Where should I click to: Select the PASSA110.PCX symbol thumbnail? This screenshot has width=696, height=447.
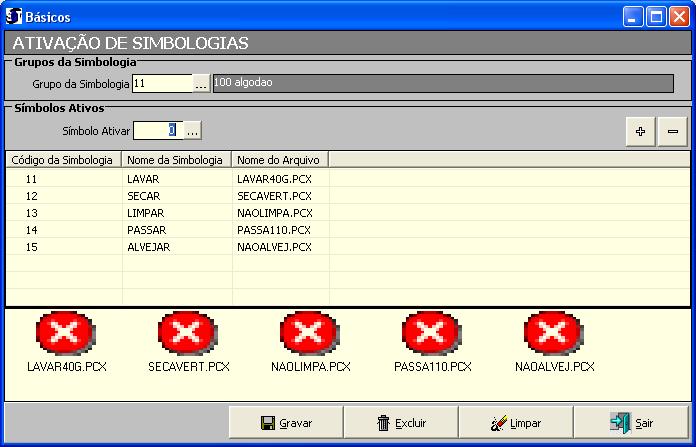pyautogui.click(x=432, y=333)
